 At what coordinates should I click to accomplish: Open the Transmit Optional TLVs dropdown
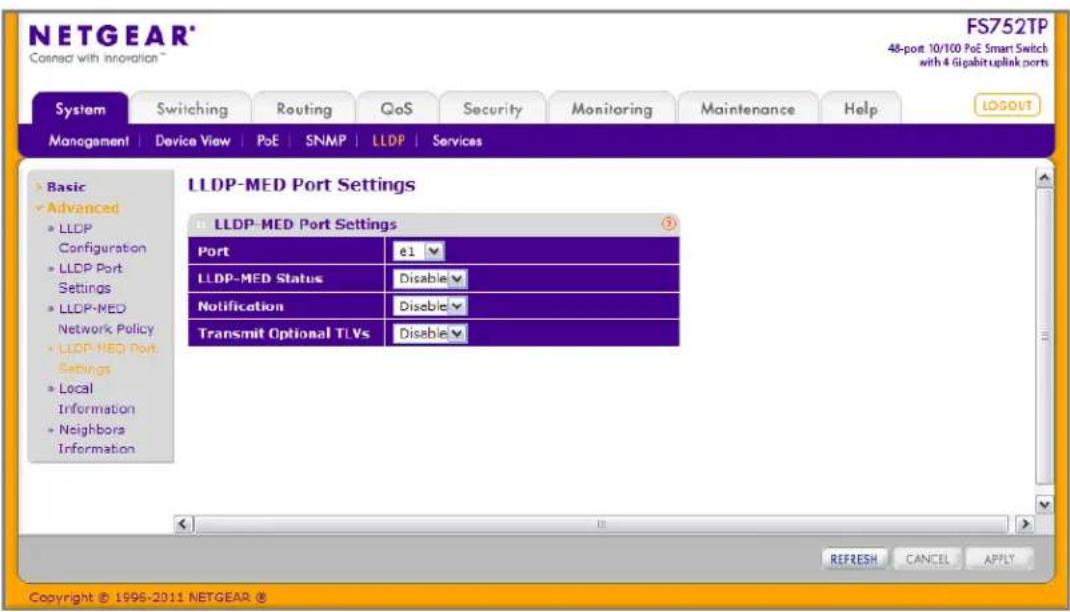[x=430, y=334]
